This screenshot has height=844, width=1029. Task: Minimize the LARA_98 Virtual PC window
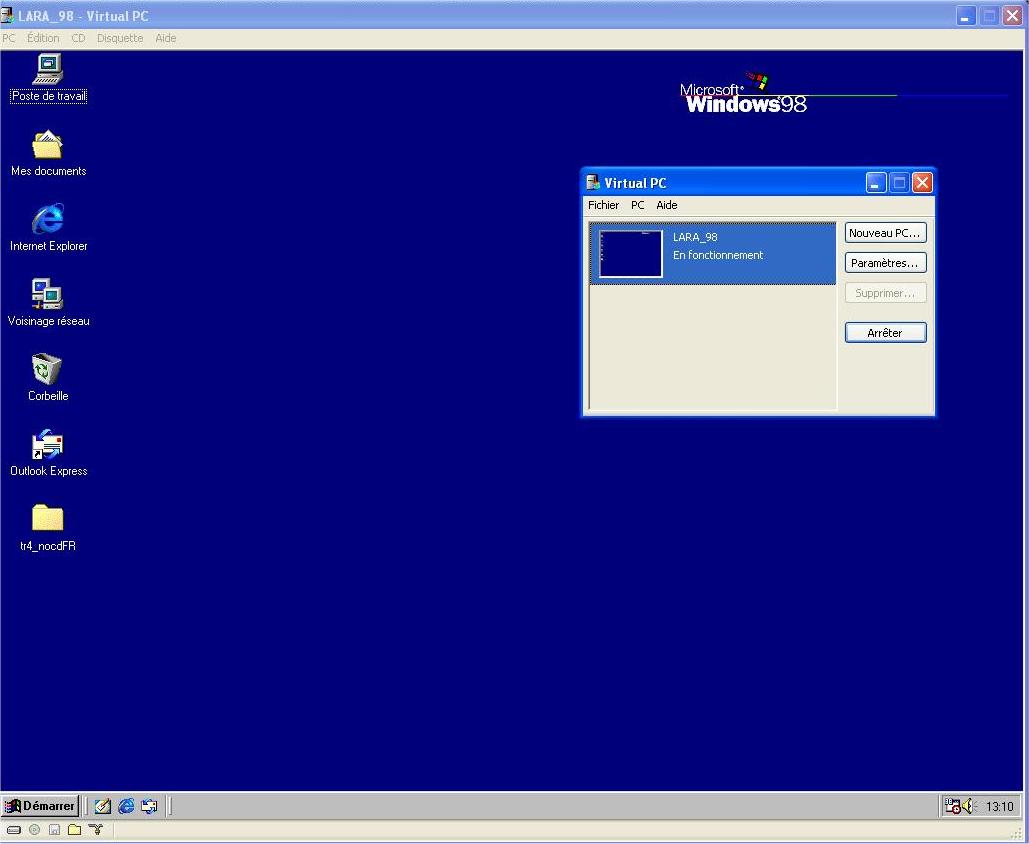coord(965,16)
